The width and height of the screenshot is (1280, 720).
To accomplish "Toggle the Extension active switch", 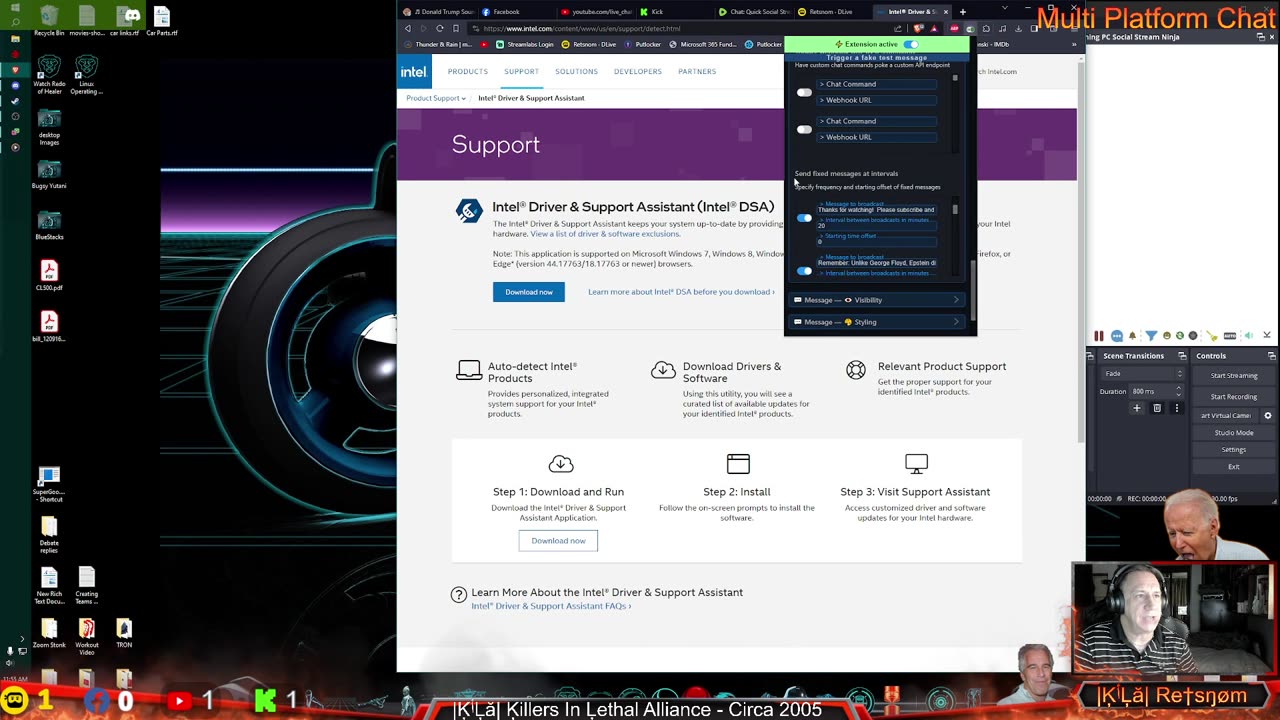I will (910, 44).
